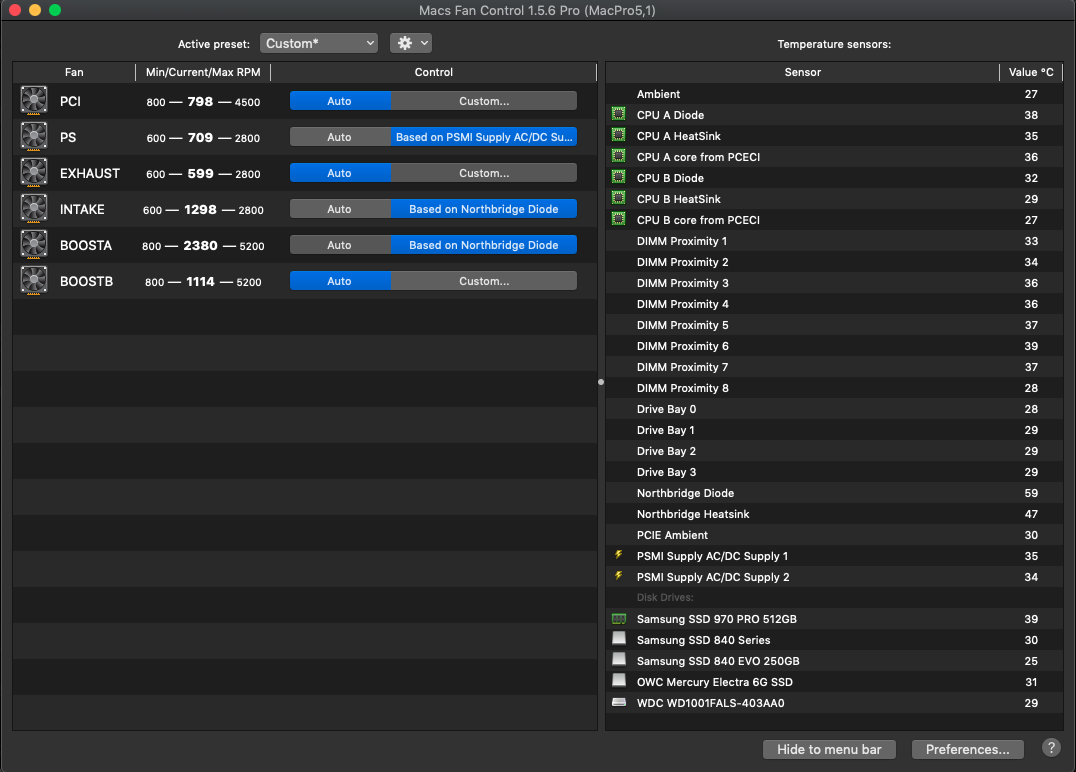Open Custom control for PCI fan
Image resolution: width=1076 pixels, height=772 pixels.
click(x=484, y=101)
